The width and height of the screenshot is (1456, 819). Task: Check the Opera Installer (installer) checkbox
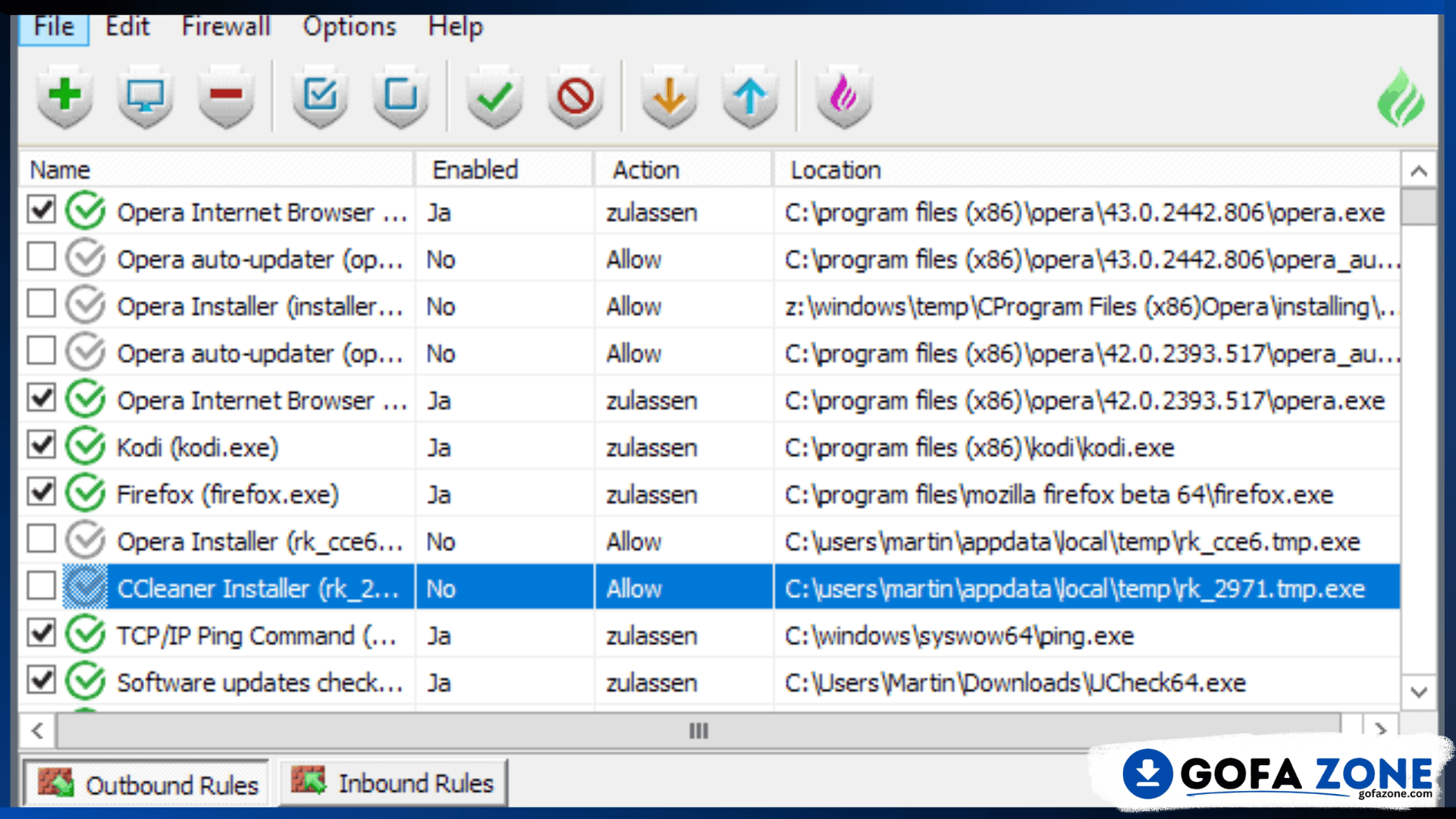coord(41,303)
